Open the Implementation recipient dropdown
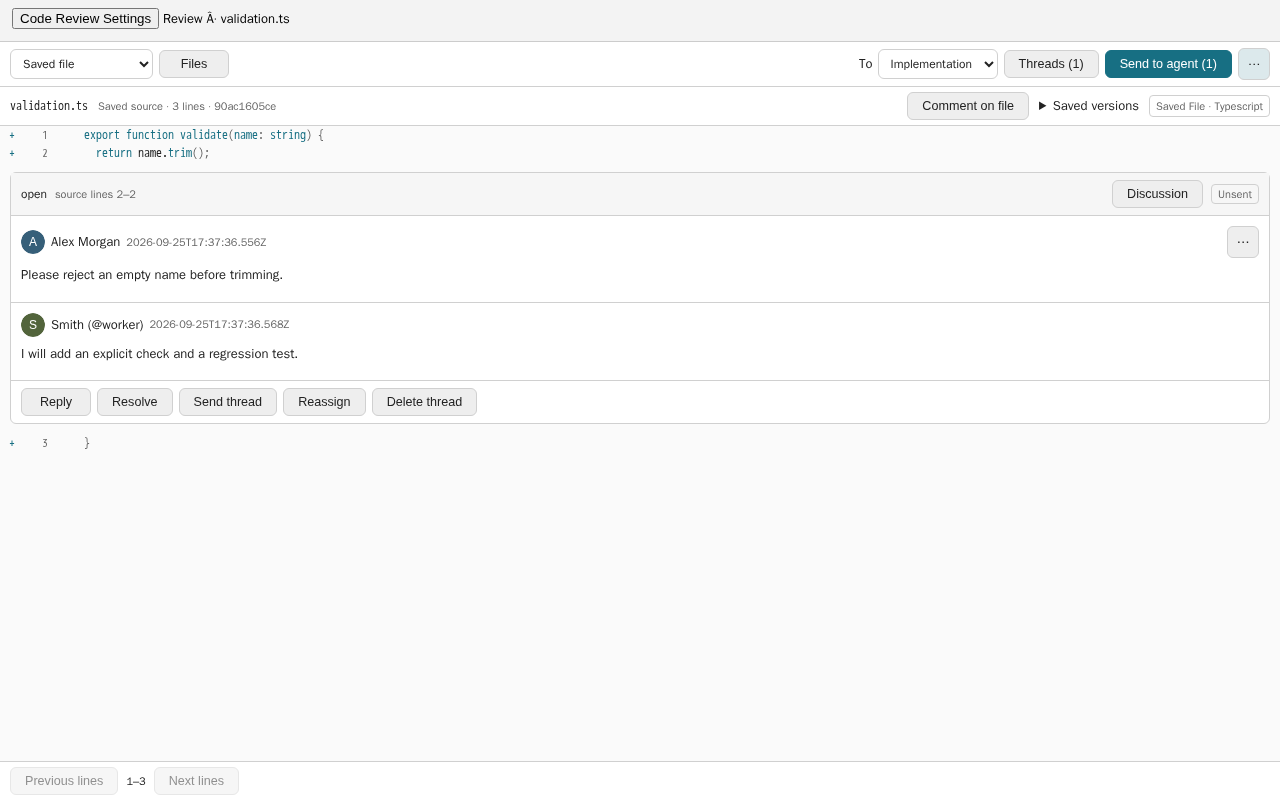The height and width of the screenshot is (800, 1280). (938, 64)
